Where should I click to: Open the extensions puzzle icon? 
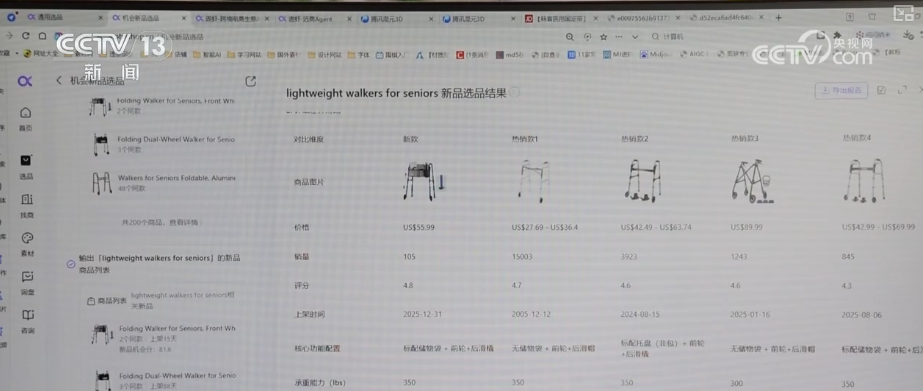tap(836, 35)
